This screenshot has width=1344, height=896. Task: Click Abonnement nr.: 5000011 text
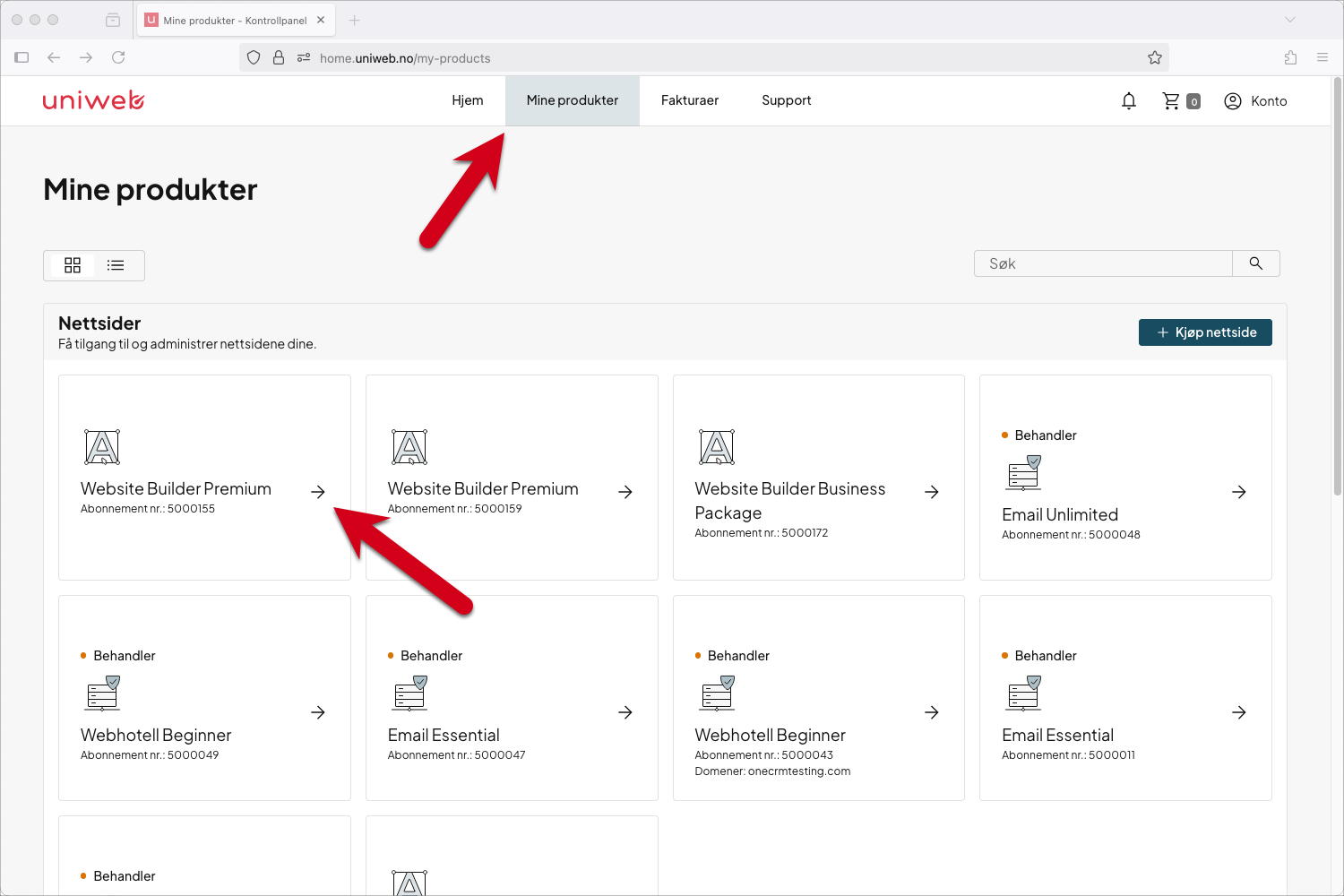pos(1068,755)
